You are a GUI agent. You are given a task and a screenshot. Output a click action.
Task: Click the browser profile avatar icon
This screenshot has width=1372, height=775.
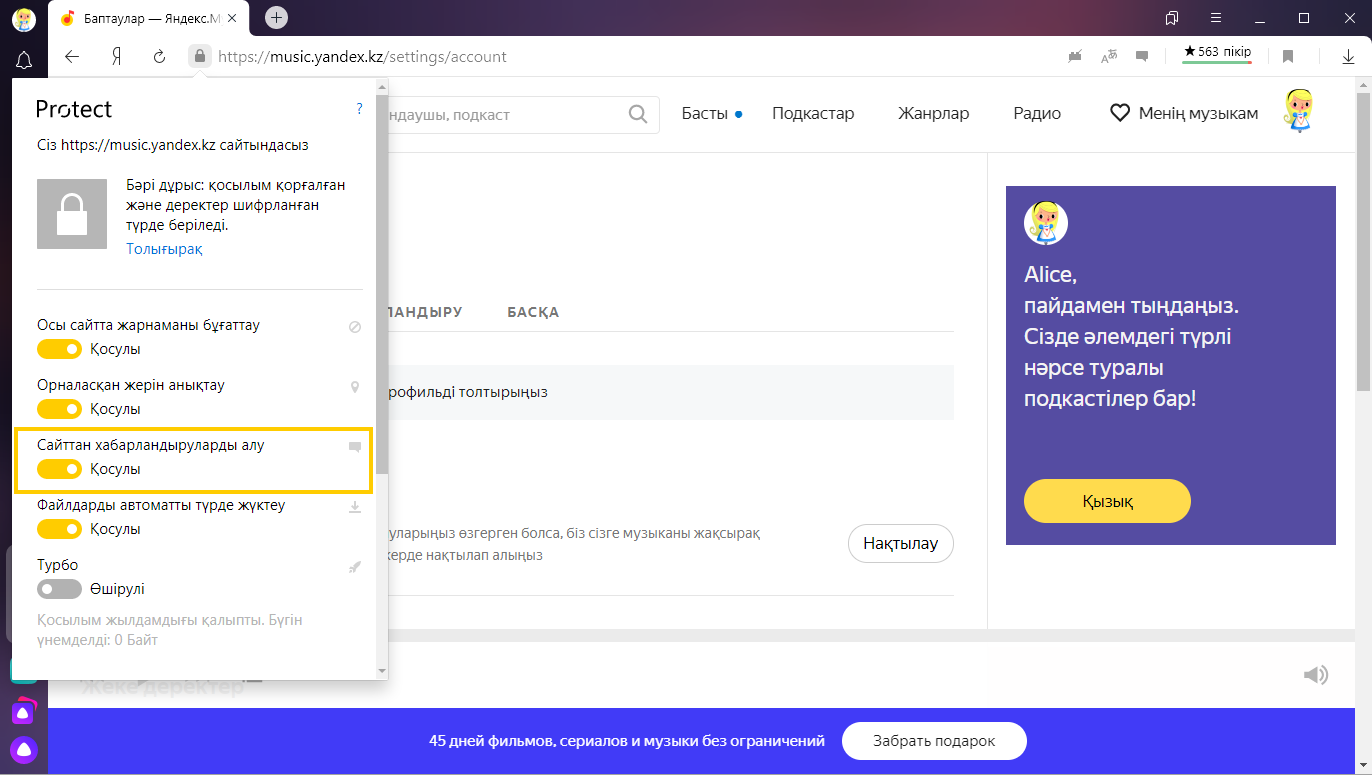pos(23,18)
